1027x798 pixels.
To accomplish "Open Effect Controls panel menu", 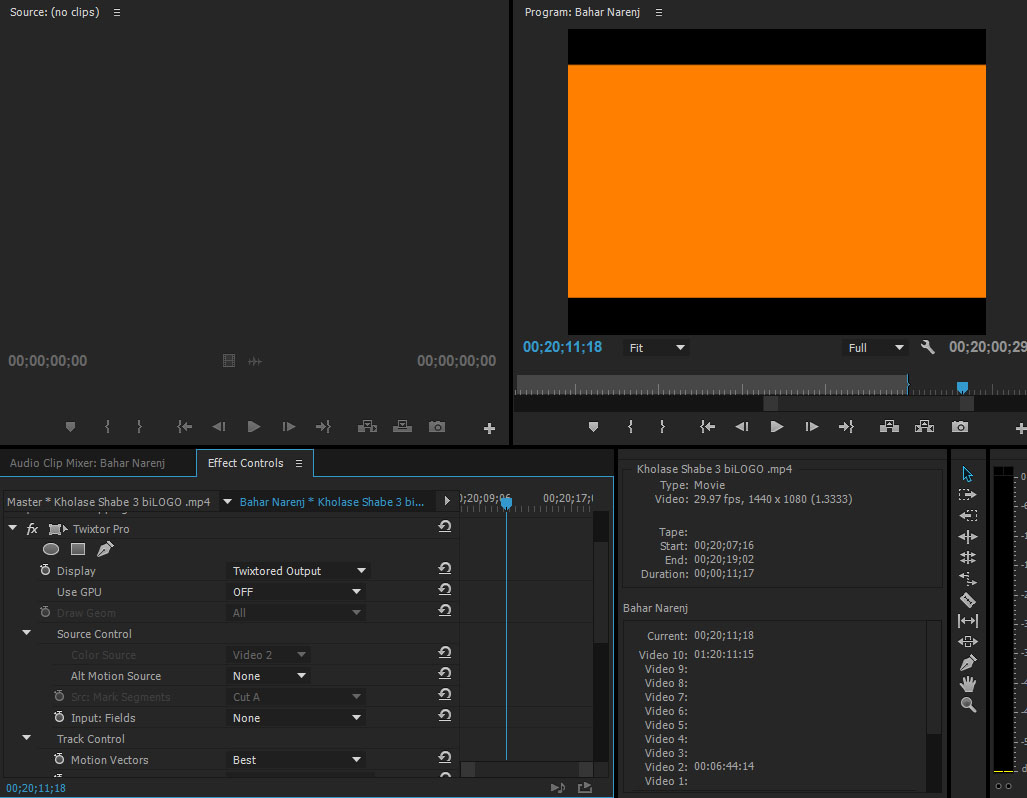I will point(299,463).
